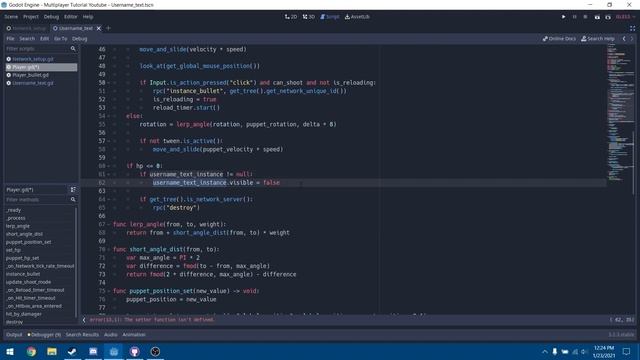Jump to lerp_angle method
The height and width of the screenshot is (360, 640).
click(18, 226)
